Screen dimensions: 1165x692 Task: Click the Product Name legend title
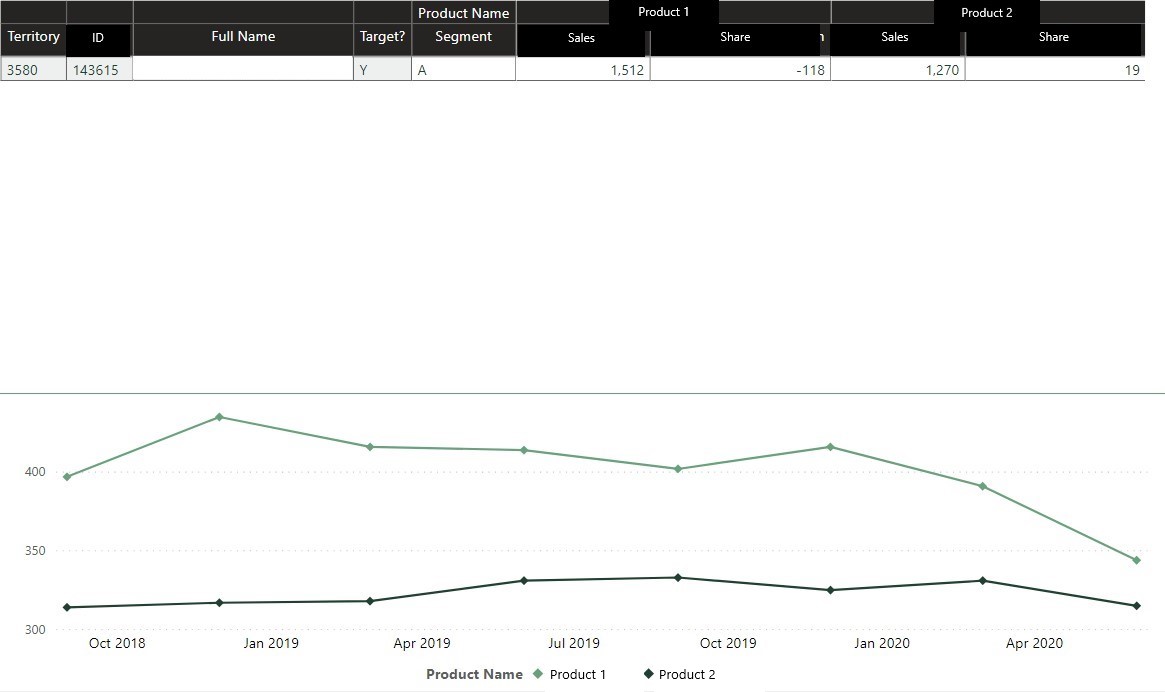pos(474,674)
